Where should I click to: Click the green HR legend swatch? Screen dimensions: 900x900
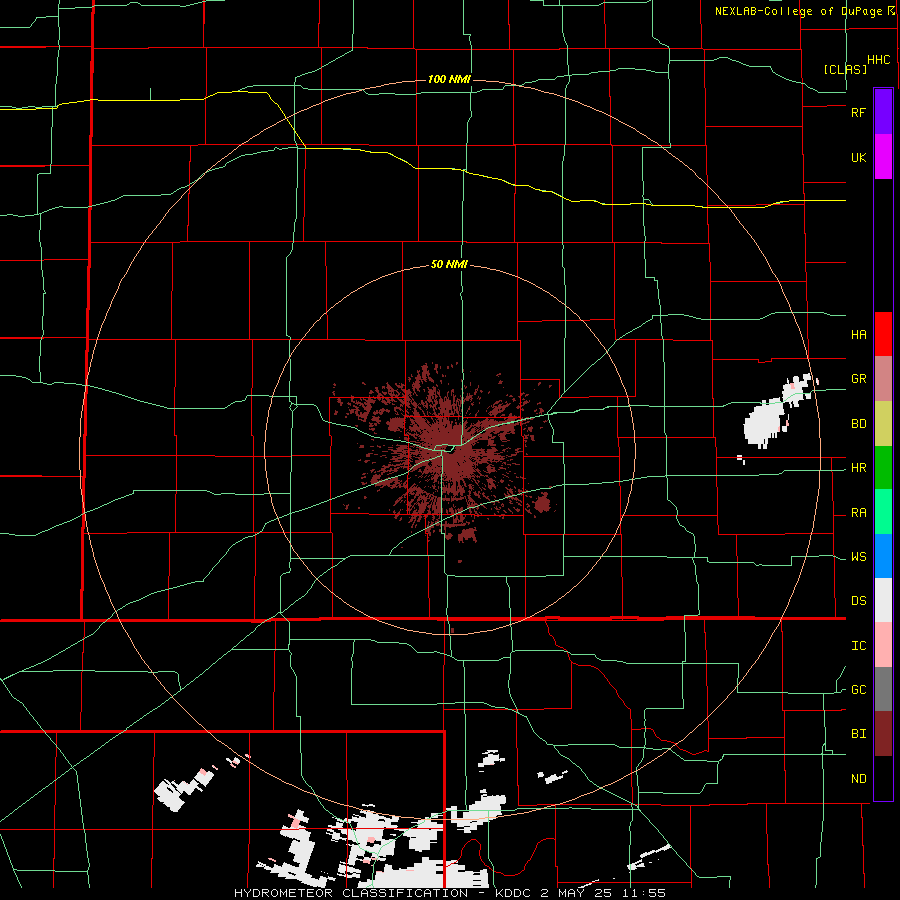(x=883, y=468)
